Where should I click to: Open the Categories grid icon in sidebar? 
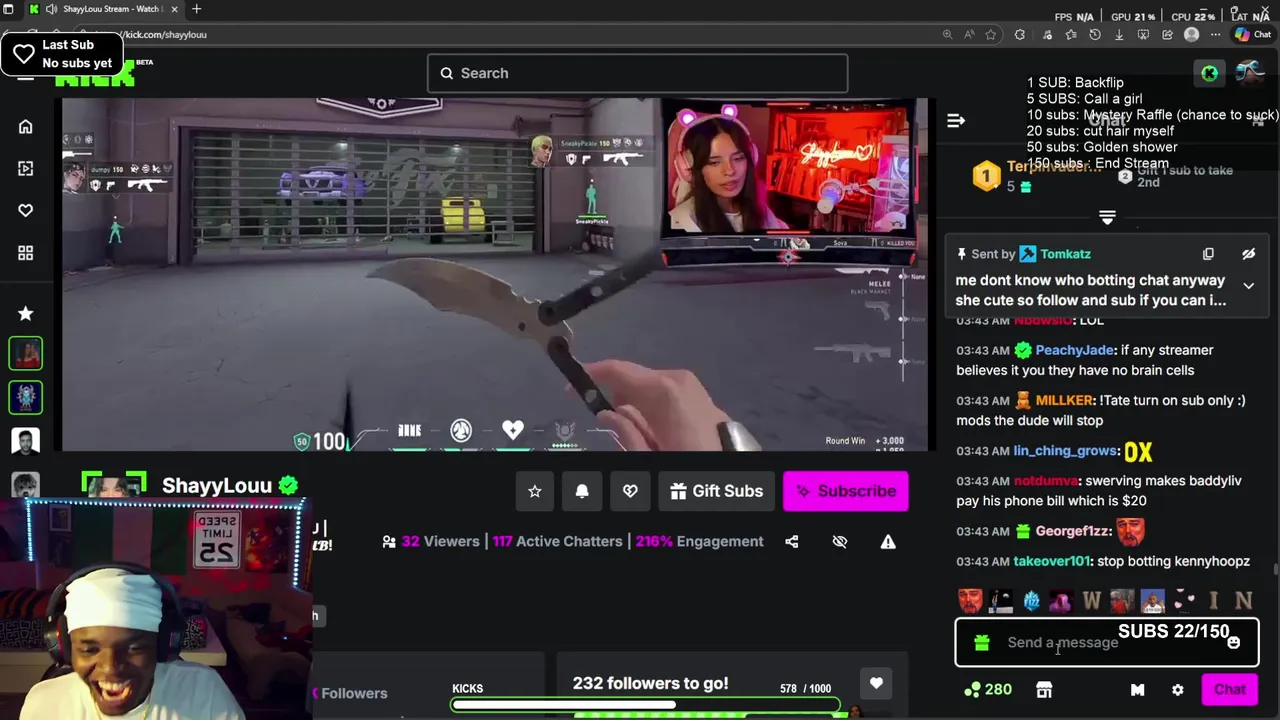26,253
